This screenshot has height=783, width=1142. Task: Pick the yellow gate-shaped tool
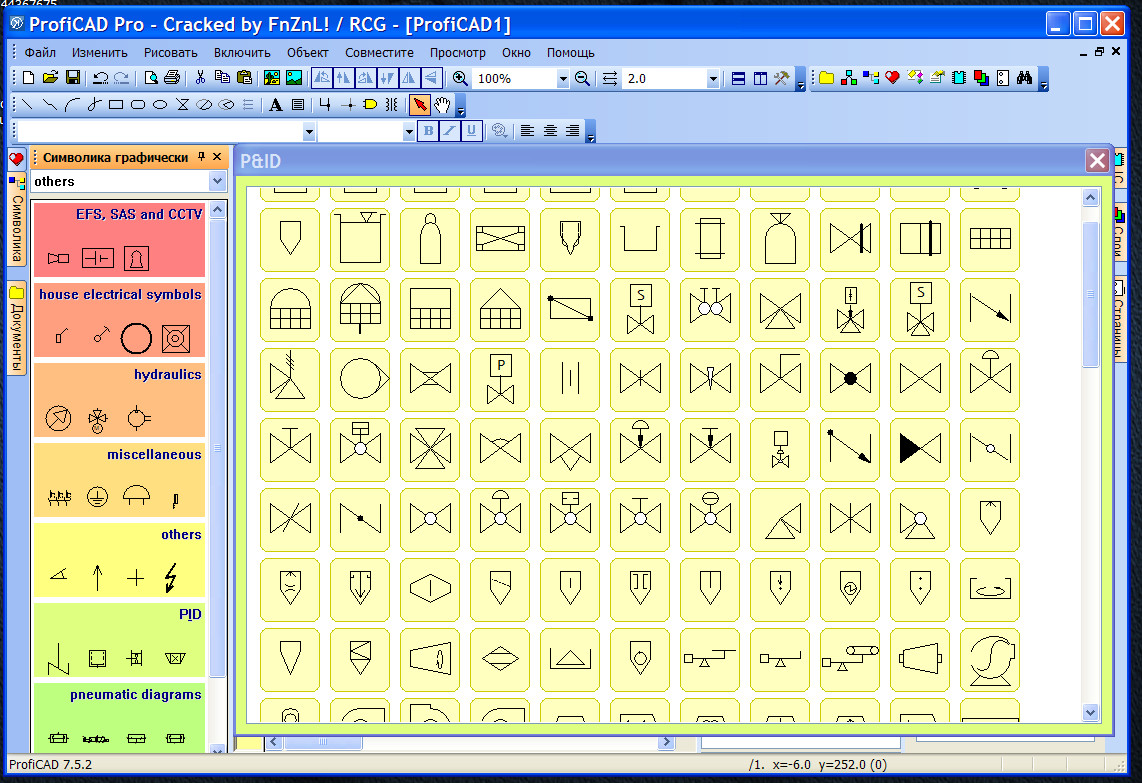370,105
